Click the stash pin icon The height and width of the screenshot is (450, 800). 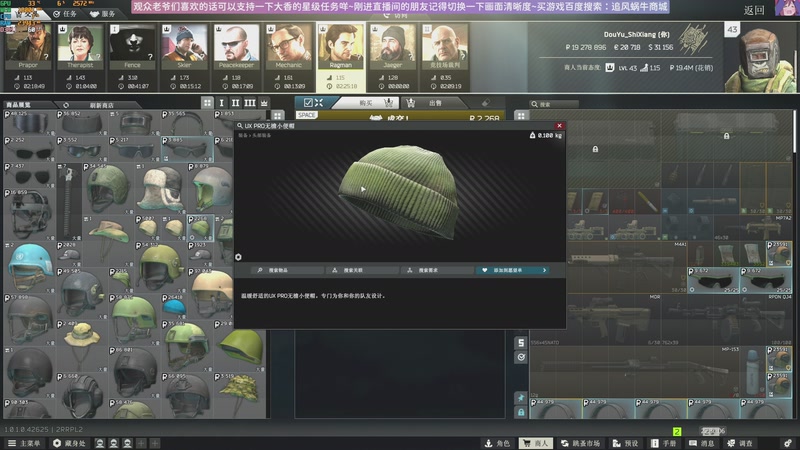point(521,397)
